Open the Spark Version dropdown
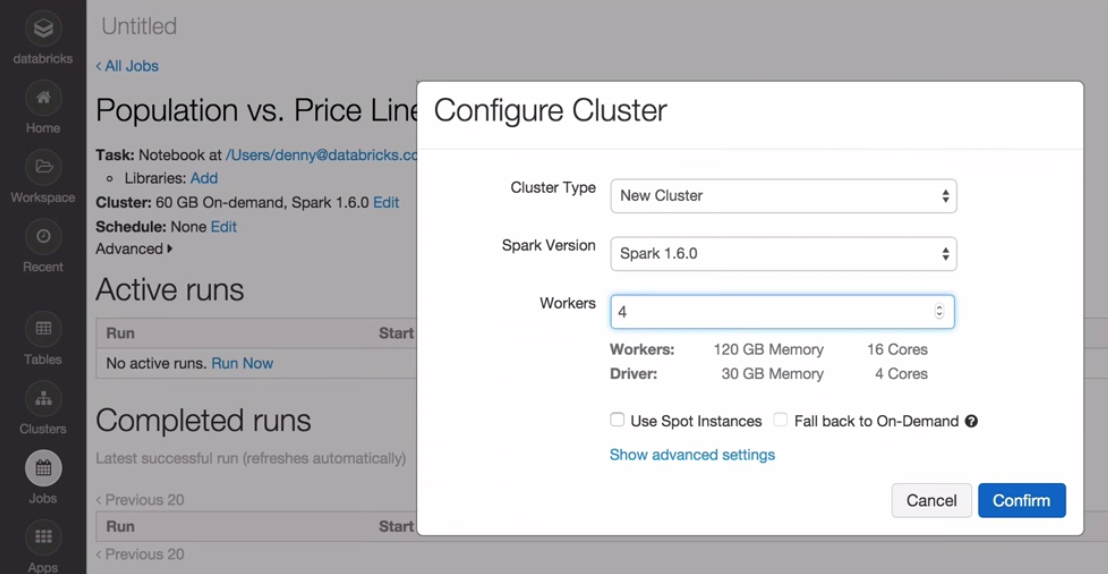Viewport: 1108px width, 574px height. click(x=783, y=254)
